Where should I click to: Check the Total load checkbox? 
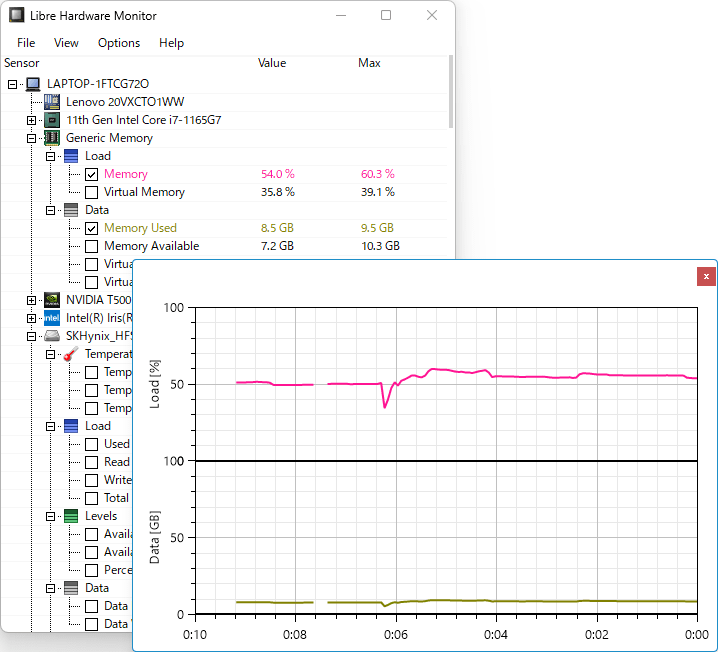(92, 498)
